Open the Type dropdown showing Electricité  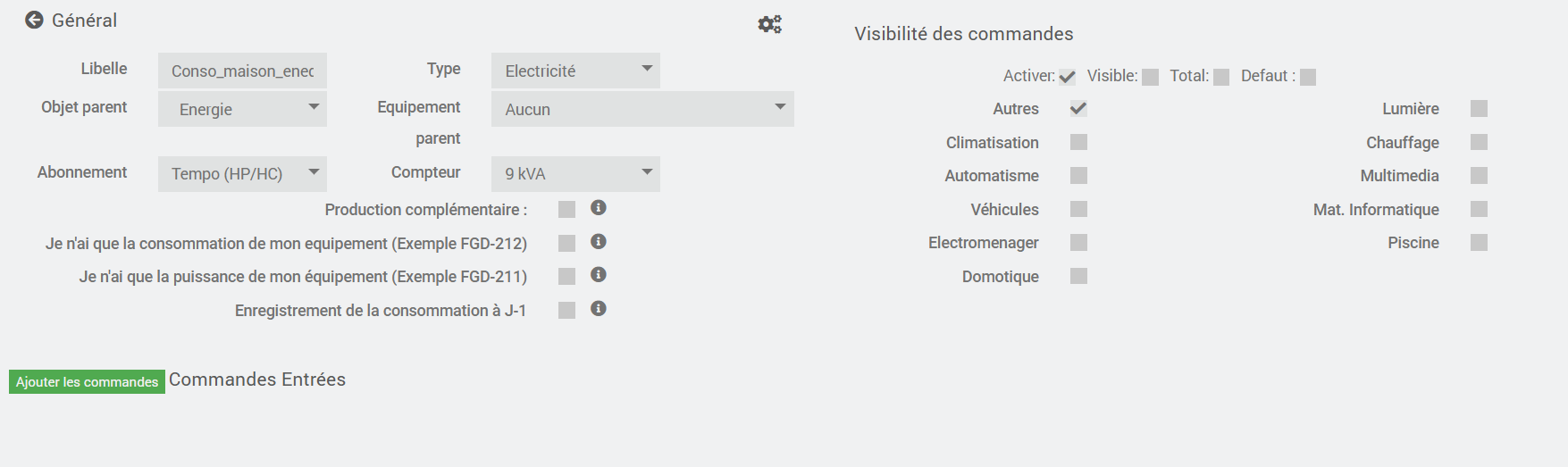pos(575,71)
